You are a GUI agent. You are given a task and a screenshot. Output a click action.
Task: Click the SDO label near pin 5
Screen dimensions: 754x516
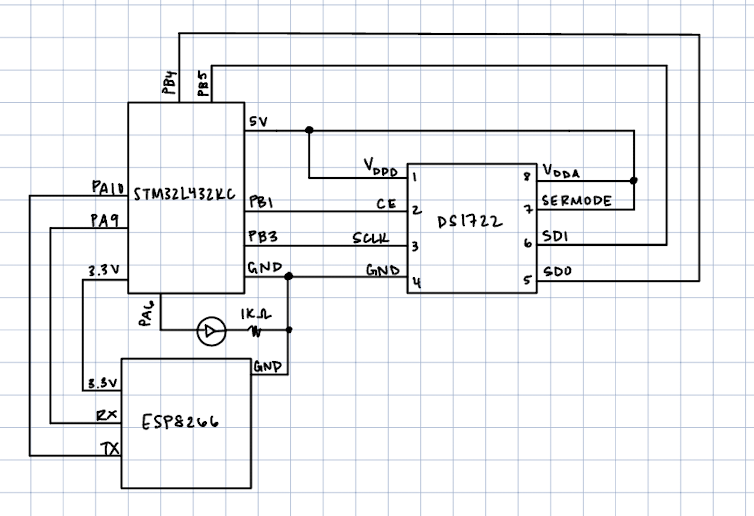click(557, 272)
